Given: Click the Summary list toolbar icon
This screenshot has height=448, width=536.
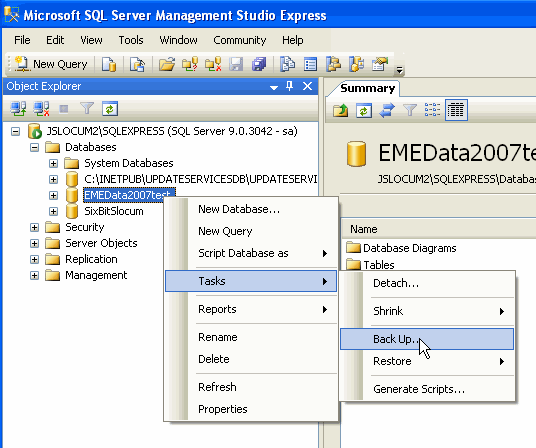Looking at the screenshot, I should click(x=310, y=64).
